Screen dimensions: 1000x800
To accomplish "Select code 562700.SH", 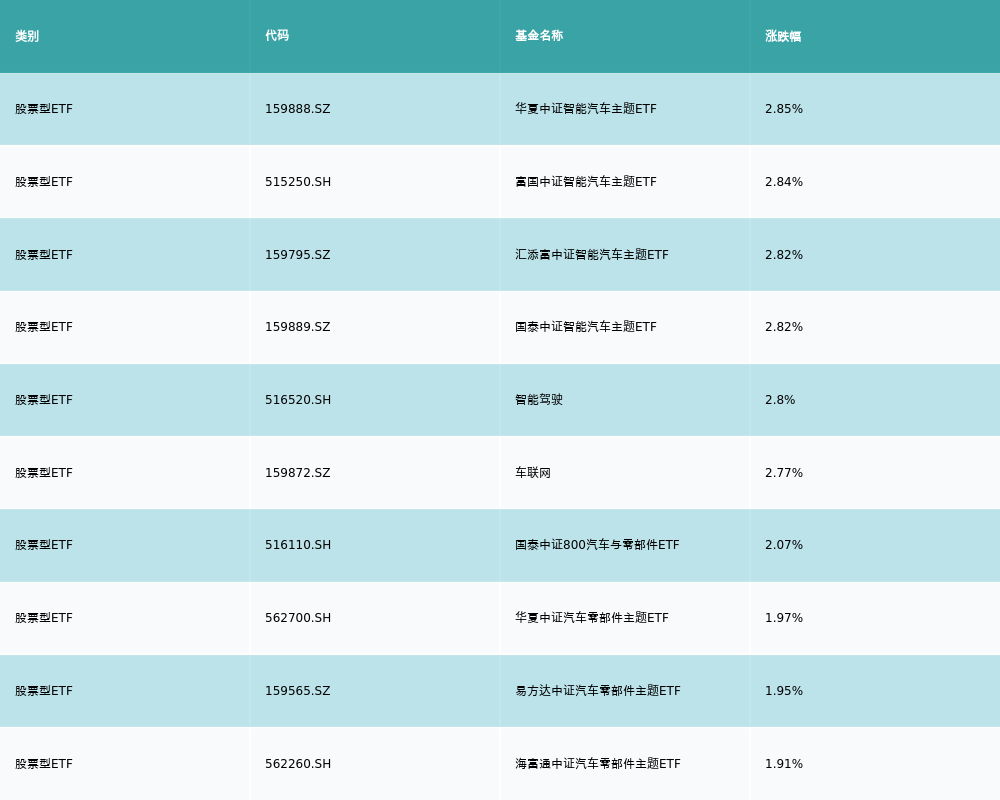I will pos(298,618).
